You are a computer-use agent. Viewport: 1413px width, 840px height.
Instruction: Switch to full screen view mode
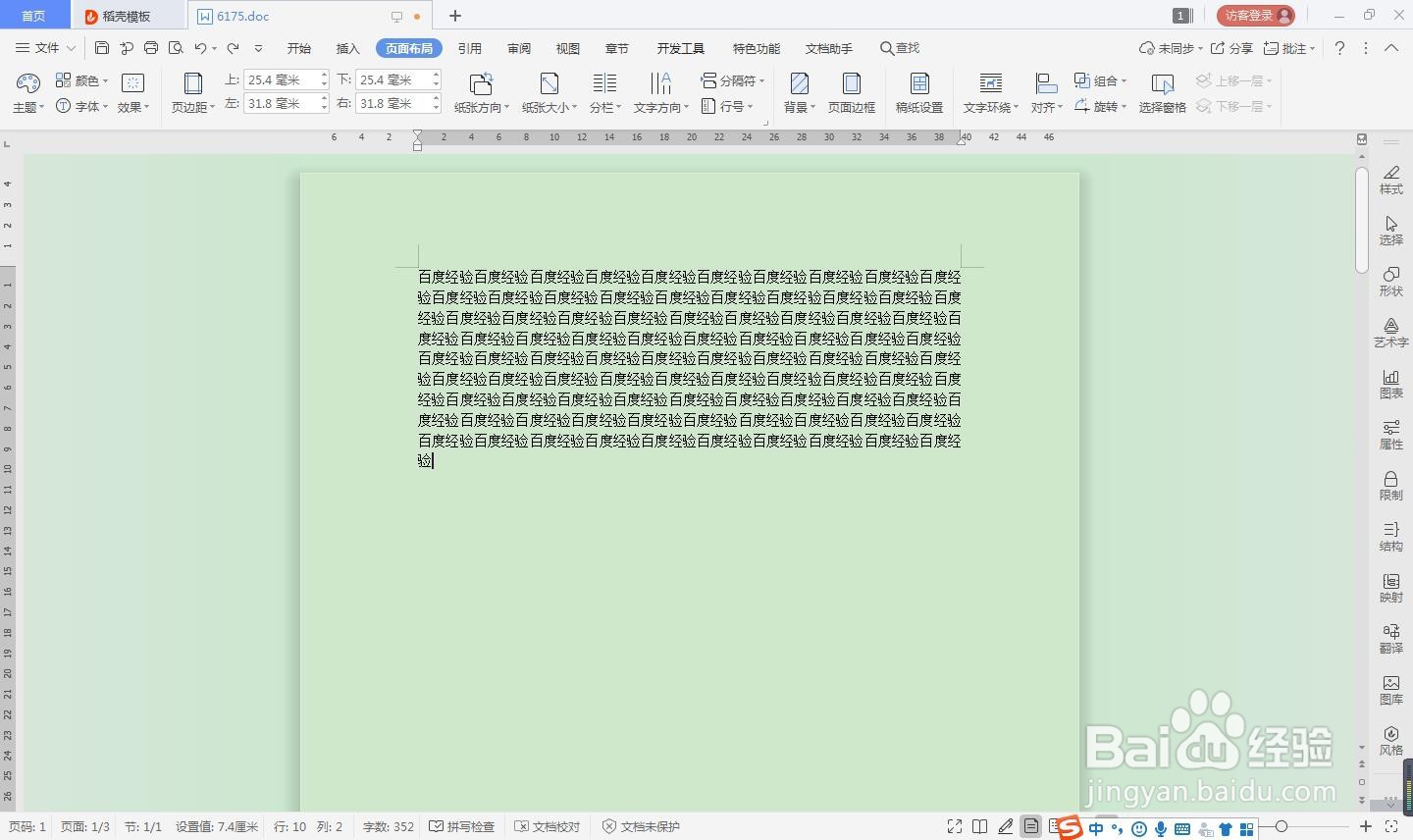point(955,827)
